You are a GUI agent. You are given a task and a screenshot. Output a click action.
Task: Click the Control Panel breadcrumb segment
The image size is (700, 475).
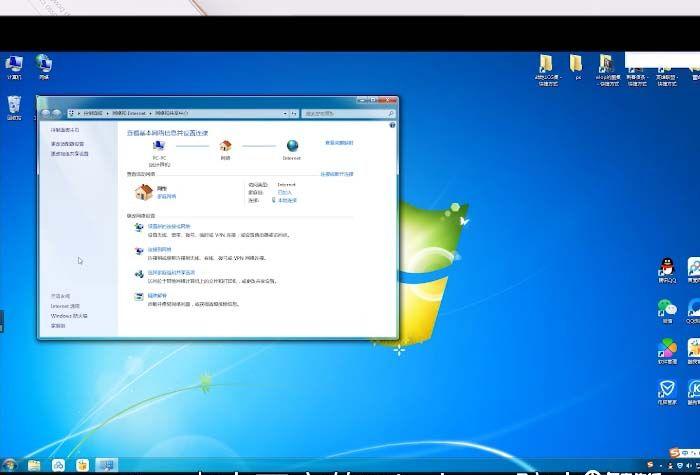[x=93, y=113]
